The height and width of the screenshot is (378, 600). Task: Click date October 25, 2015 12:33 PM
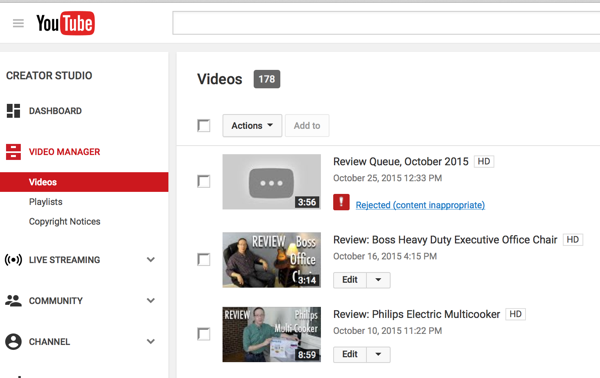click(x=387, y=178)
